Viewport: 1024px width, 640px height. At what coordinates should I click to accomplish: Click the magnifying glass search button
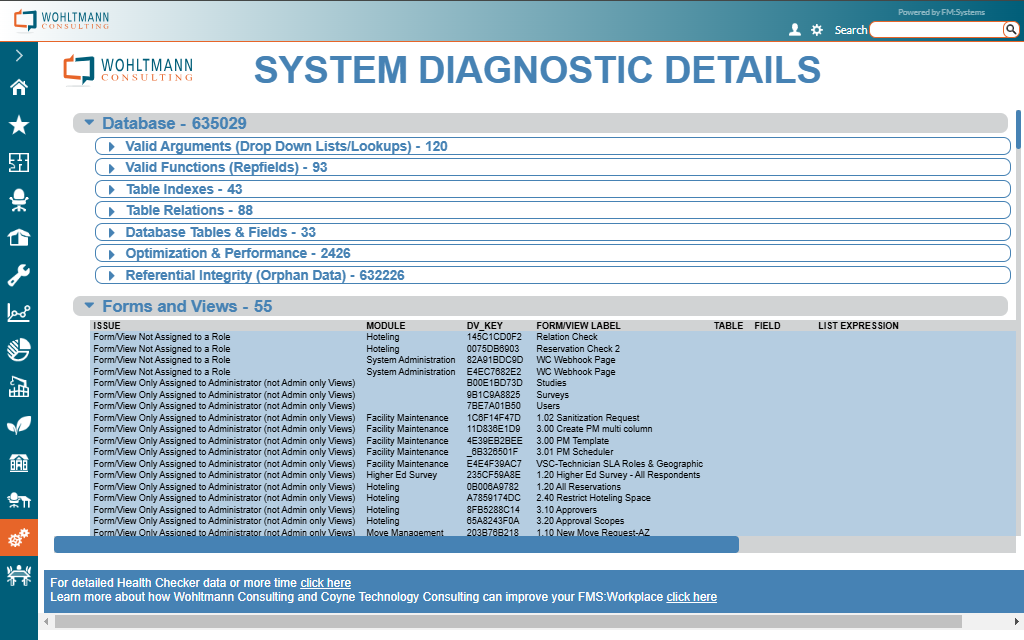tap(1010, 30)
